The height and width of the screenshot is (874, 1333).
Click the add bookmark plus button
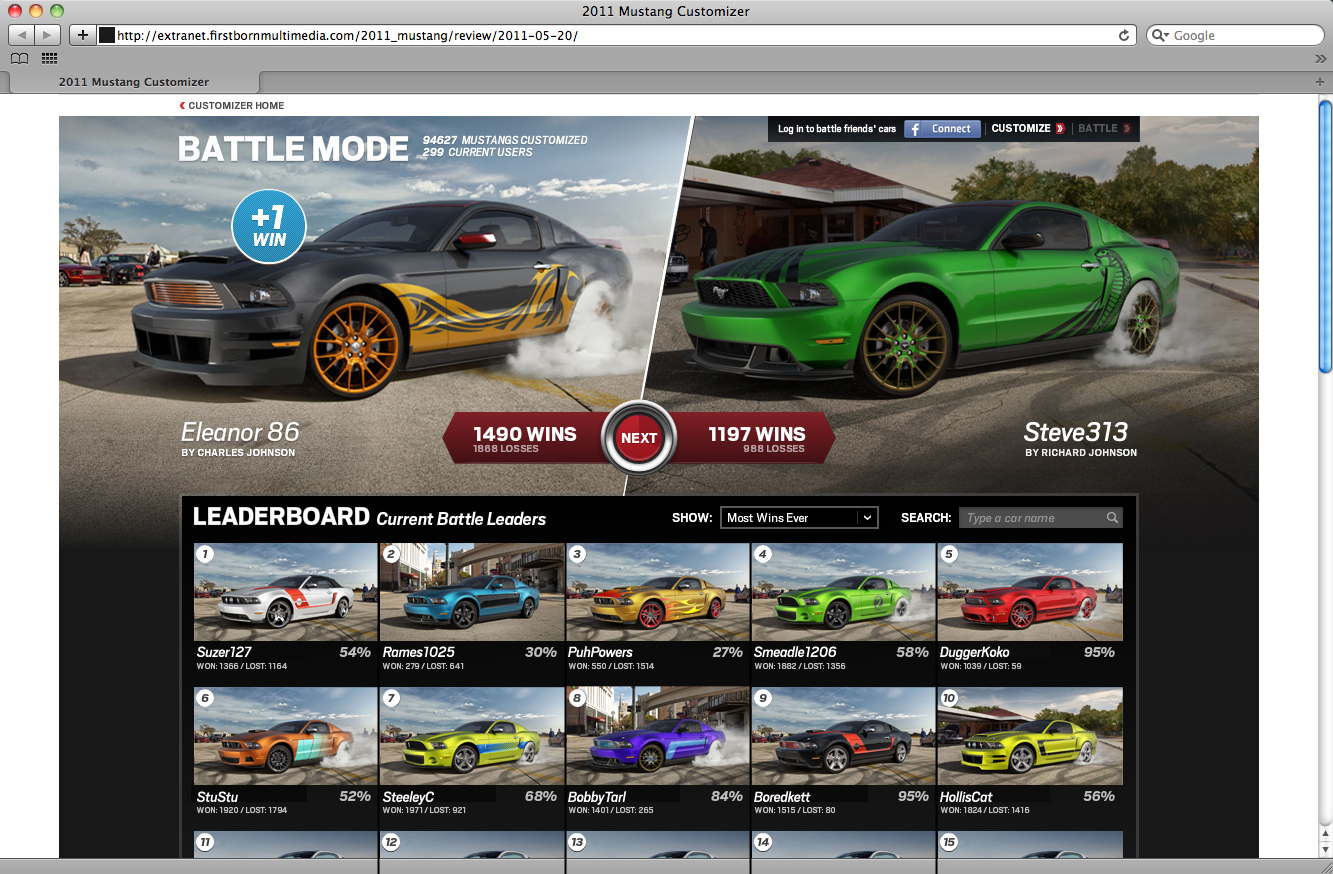pyautogui.click(x=83, y=35)
